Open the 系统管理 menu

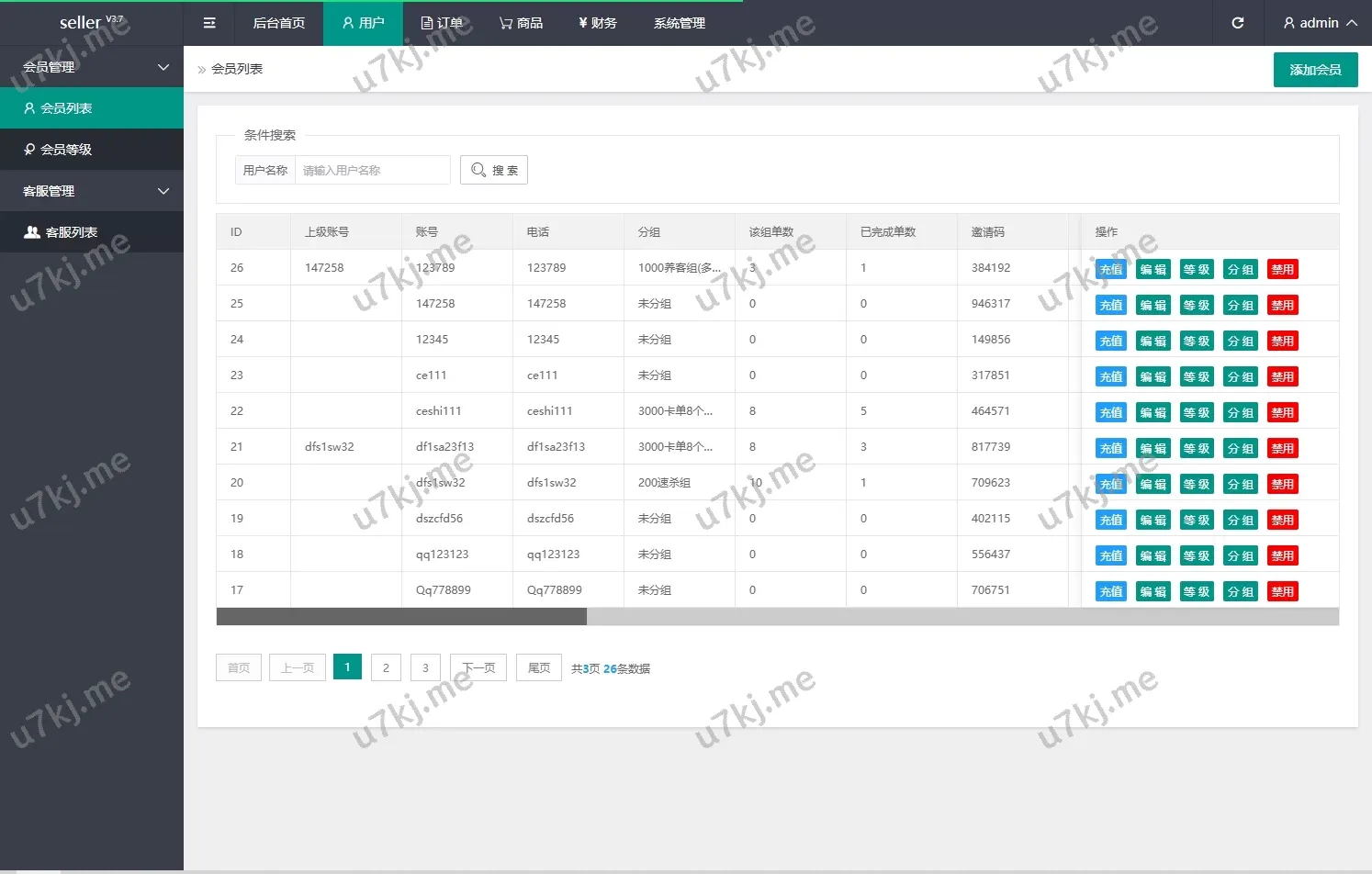(x=679, y=23)
